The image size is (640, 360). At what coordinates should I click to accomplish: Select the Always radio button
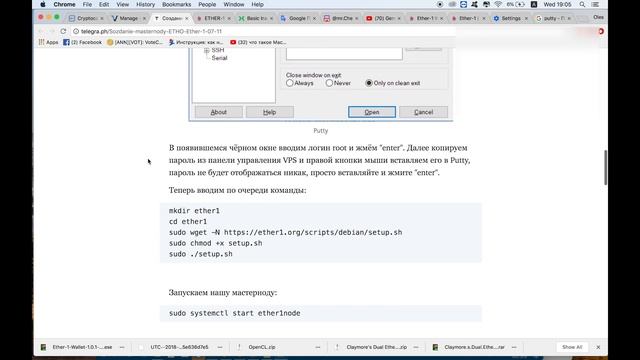pyautogui.click(x=290, y=83)
